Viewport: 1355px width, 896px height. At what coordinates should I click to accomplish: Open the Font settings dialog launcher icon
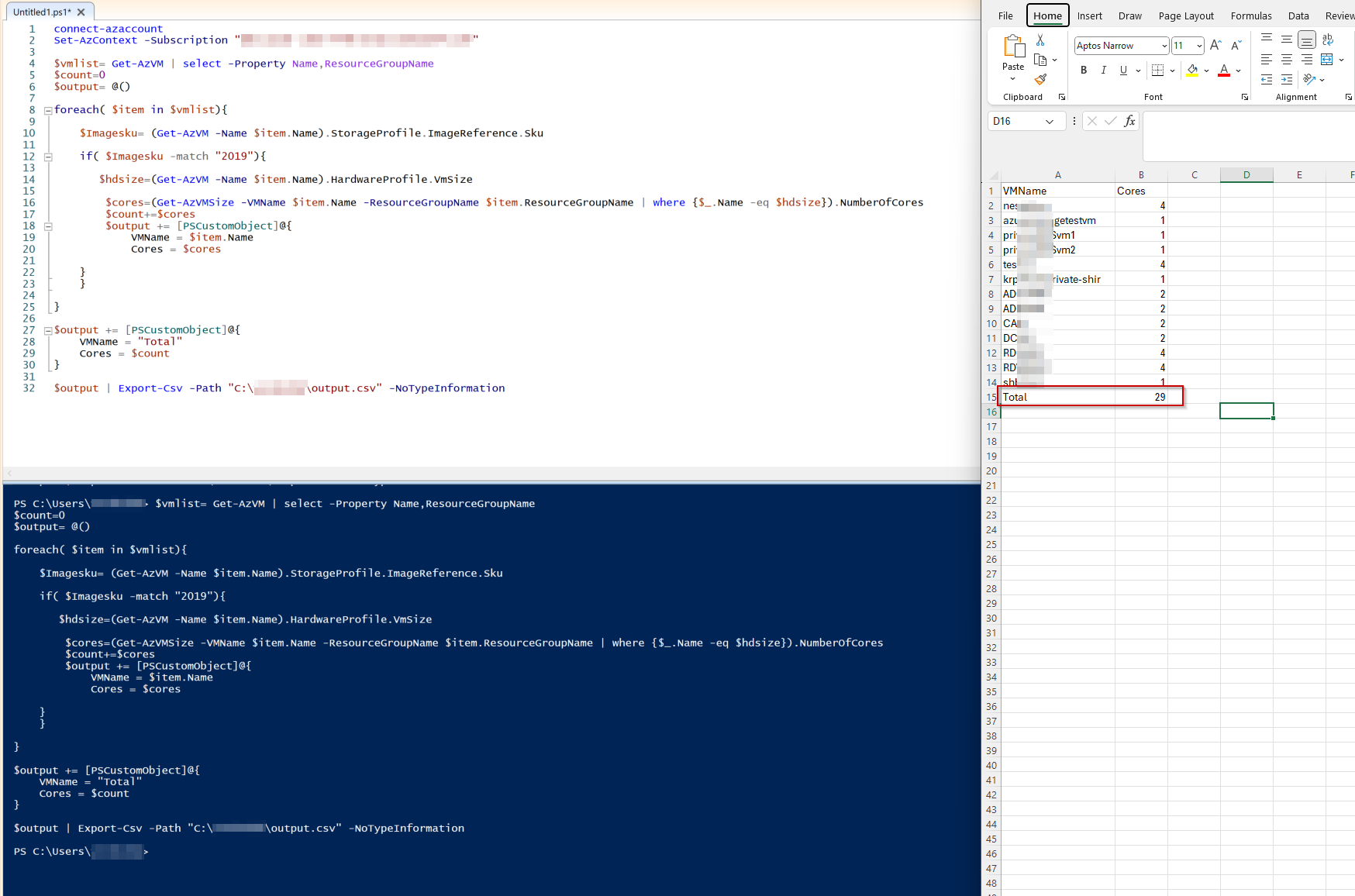tap(1245, 96)
